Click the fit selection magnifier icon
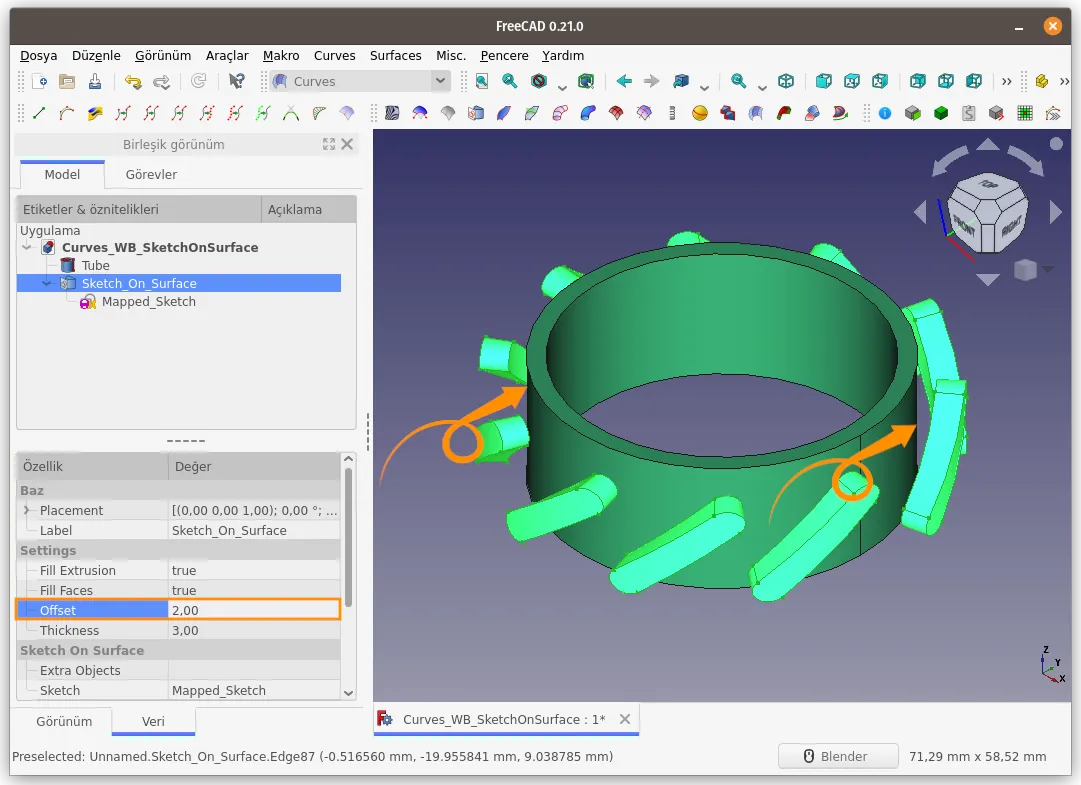This screenshot has width=1081, height=785. [x=510, y=81]
